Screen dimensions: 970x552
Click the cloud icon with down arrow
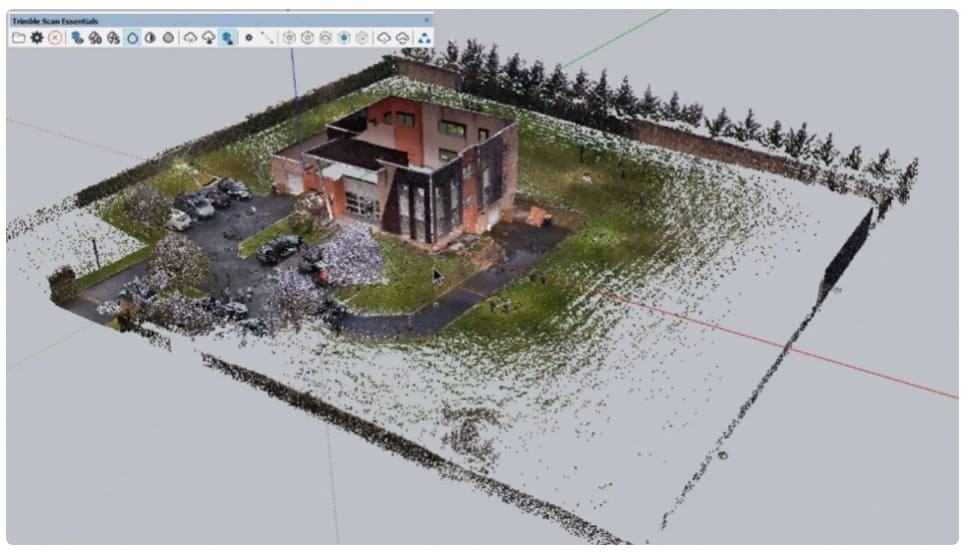[x=208, y=38]
